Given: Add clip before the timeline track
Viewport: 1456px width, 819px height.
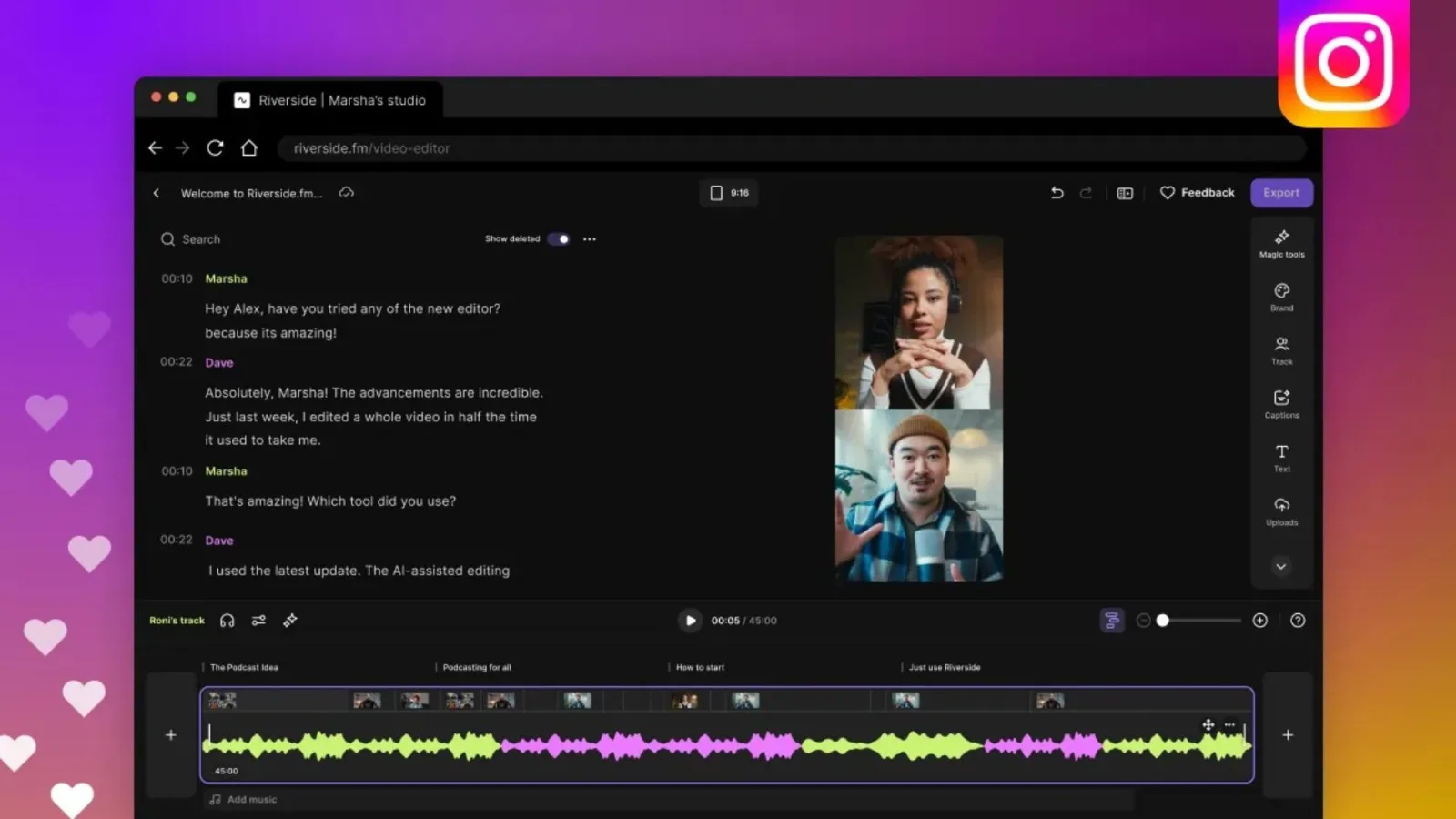Looking at the screenshot, I should pos(170,735).
